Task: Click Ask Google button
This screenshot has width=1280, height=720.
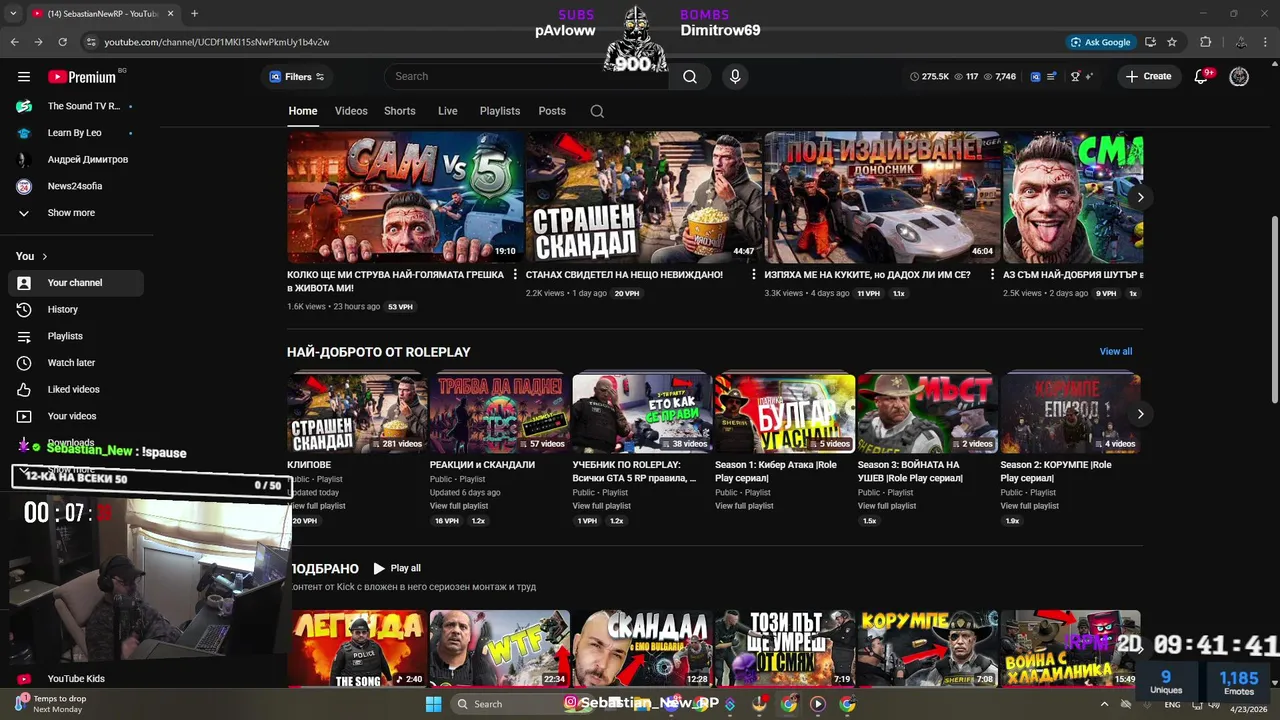Action: point(1100,42)
